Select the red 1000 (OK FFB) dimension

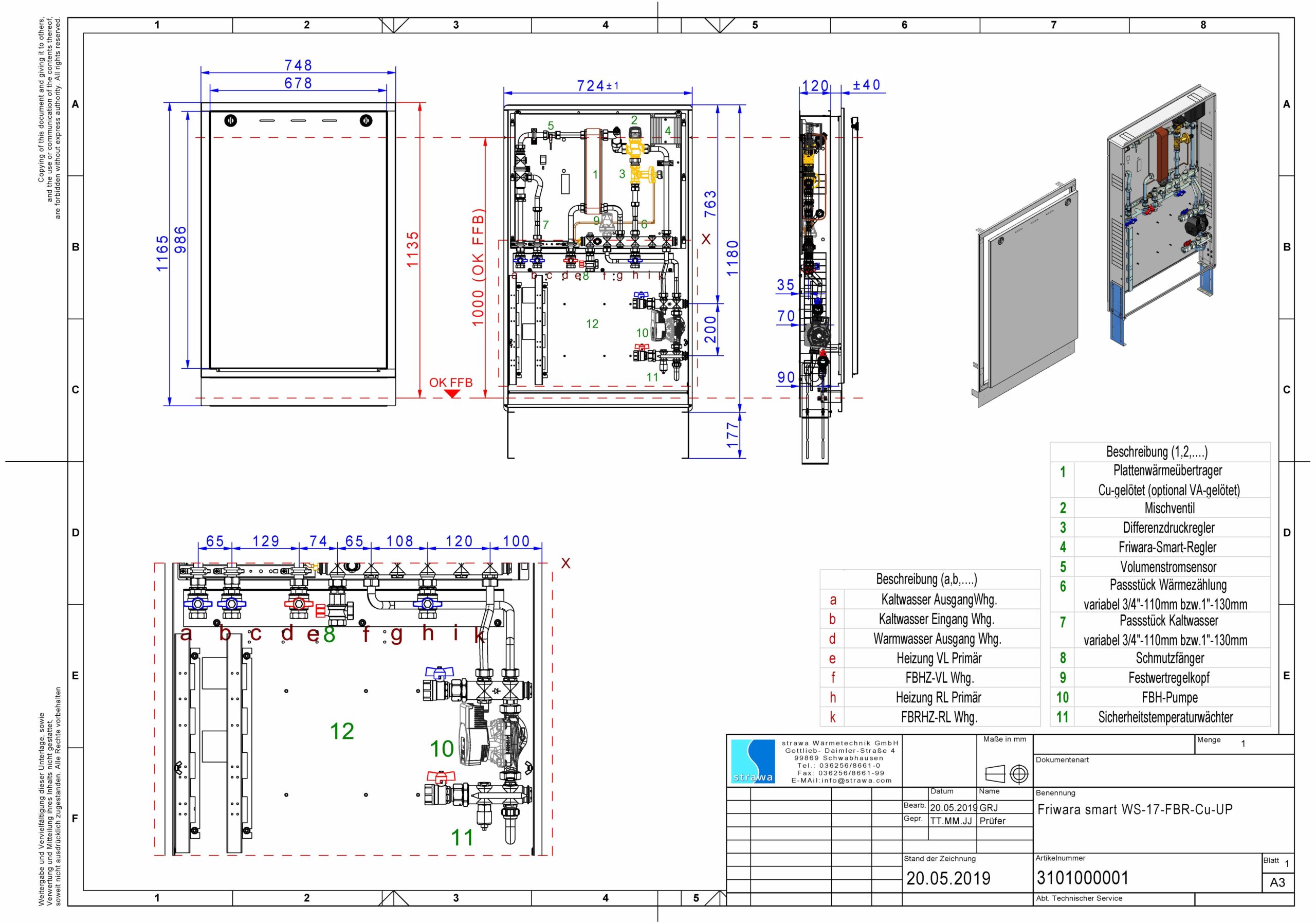[478, 267]
